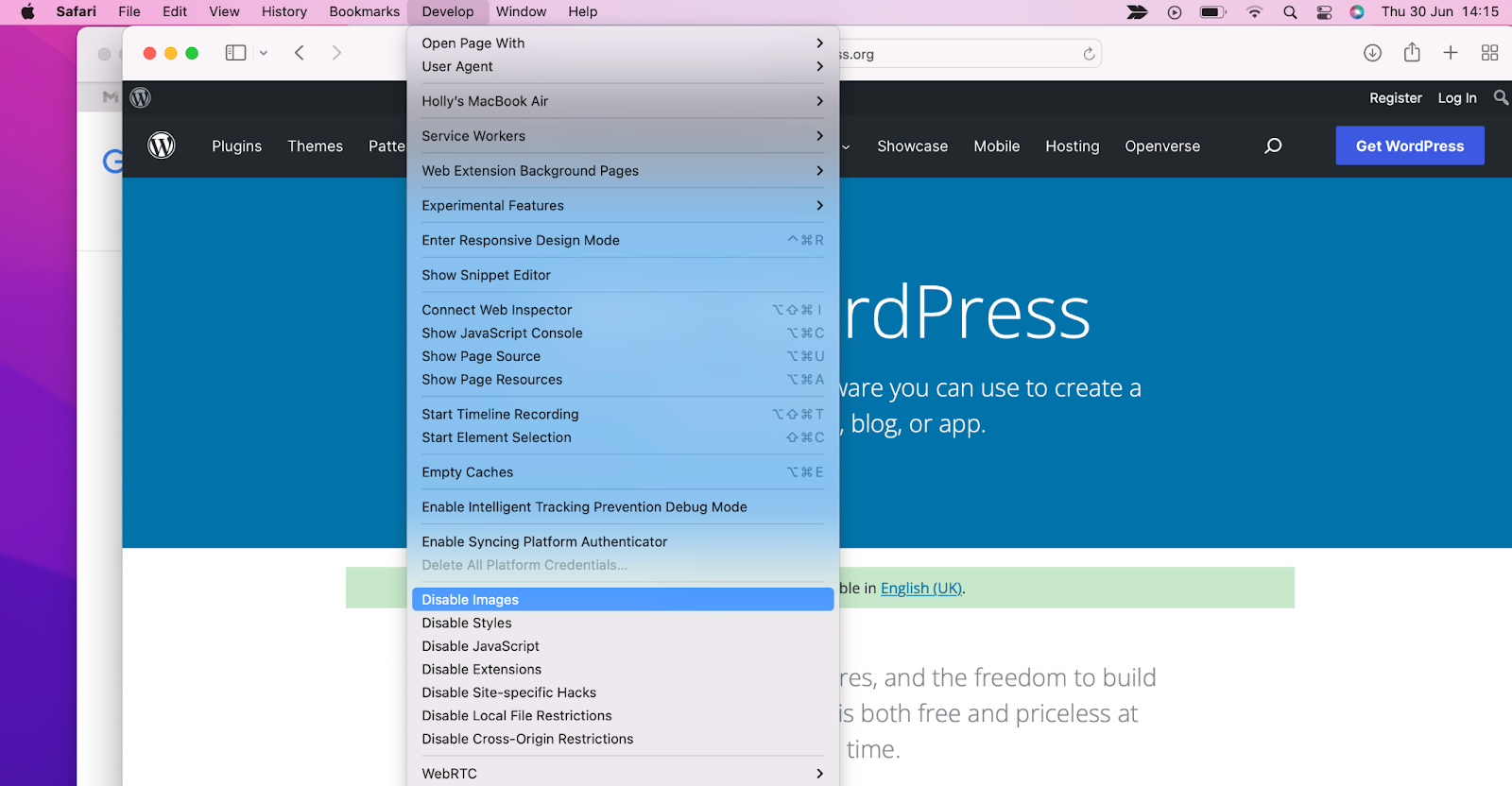The image size is (1512, 786).
Task: Select Show Snippet Editor
Action: coord(623,276)
